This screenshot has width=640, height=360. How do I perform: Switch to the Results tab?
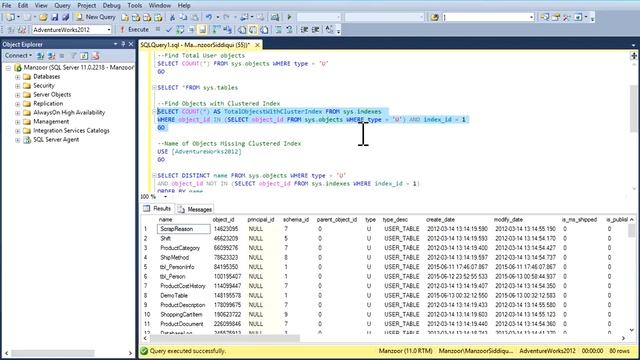click(x=158, y=209)
